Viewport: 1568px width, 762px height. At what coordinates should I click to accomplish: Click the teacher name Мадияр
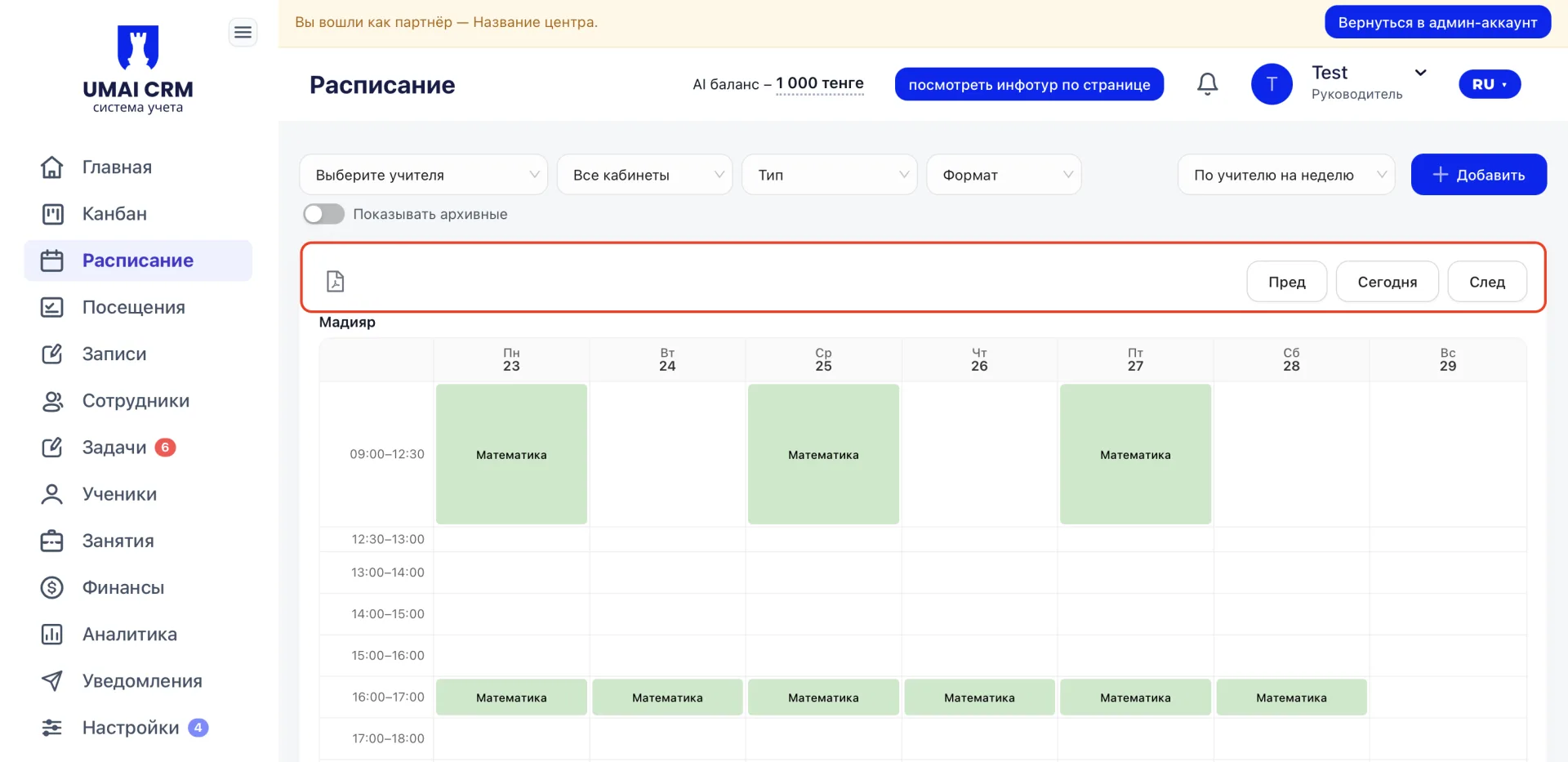(347, 323)
